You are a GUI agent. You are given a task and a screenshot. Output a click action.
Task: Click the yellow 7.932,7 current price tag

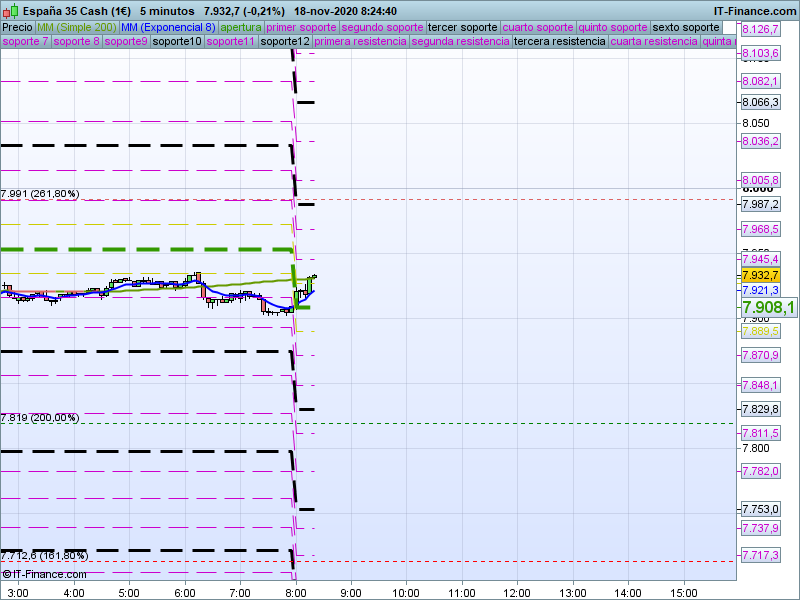(x=760, y=275)
